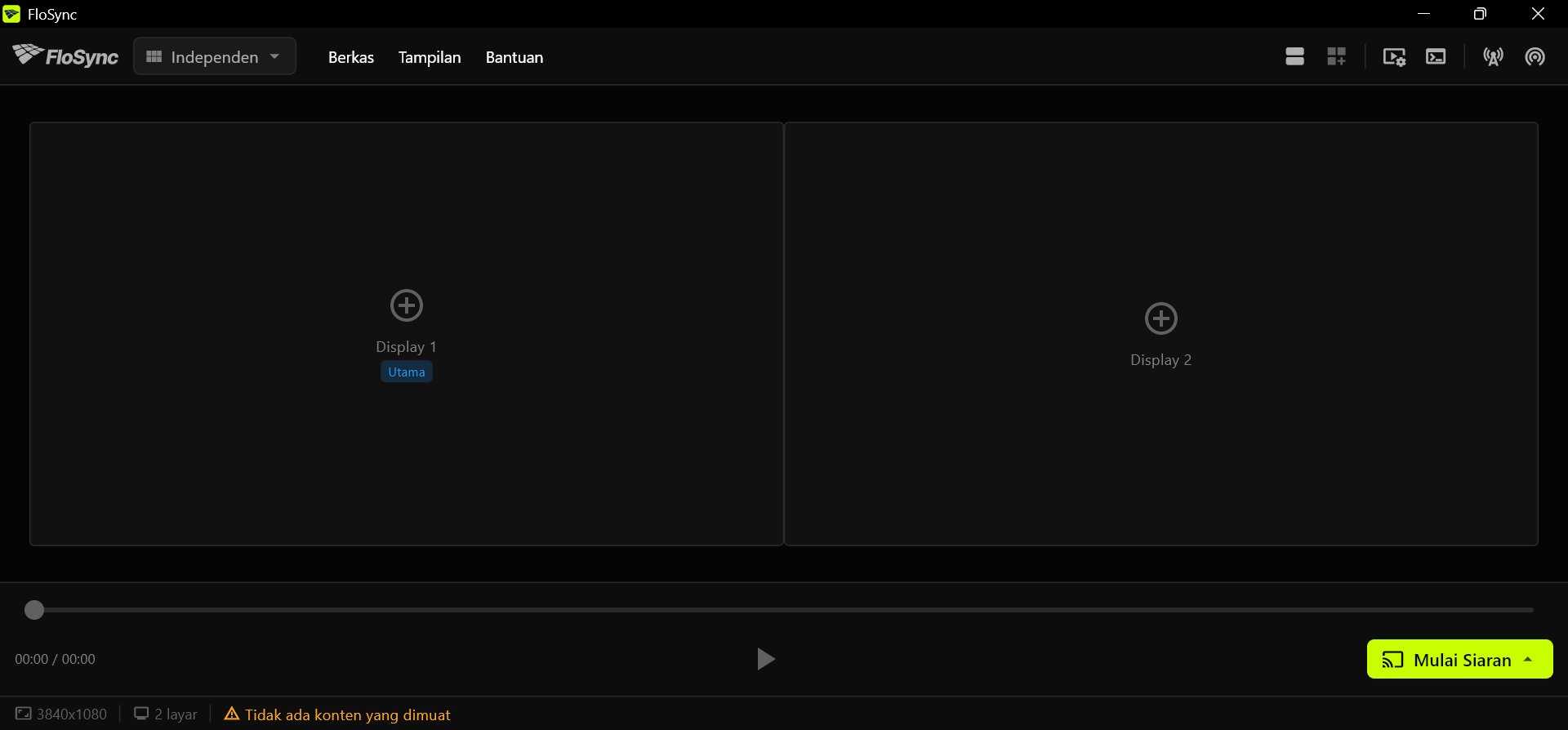Click the monitor icon beside 2 layar
Viewport: 1568px width, 730px height.
click(141, 714)
